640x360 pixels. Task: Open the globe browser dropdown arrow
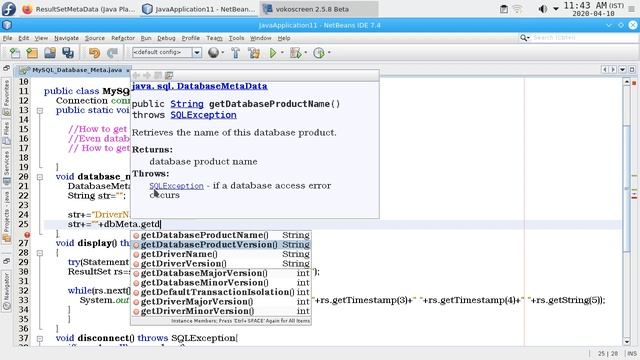(x=222, y=53)
